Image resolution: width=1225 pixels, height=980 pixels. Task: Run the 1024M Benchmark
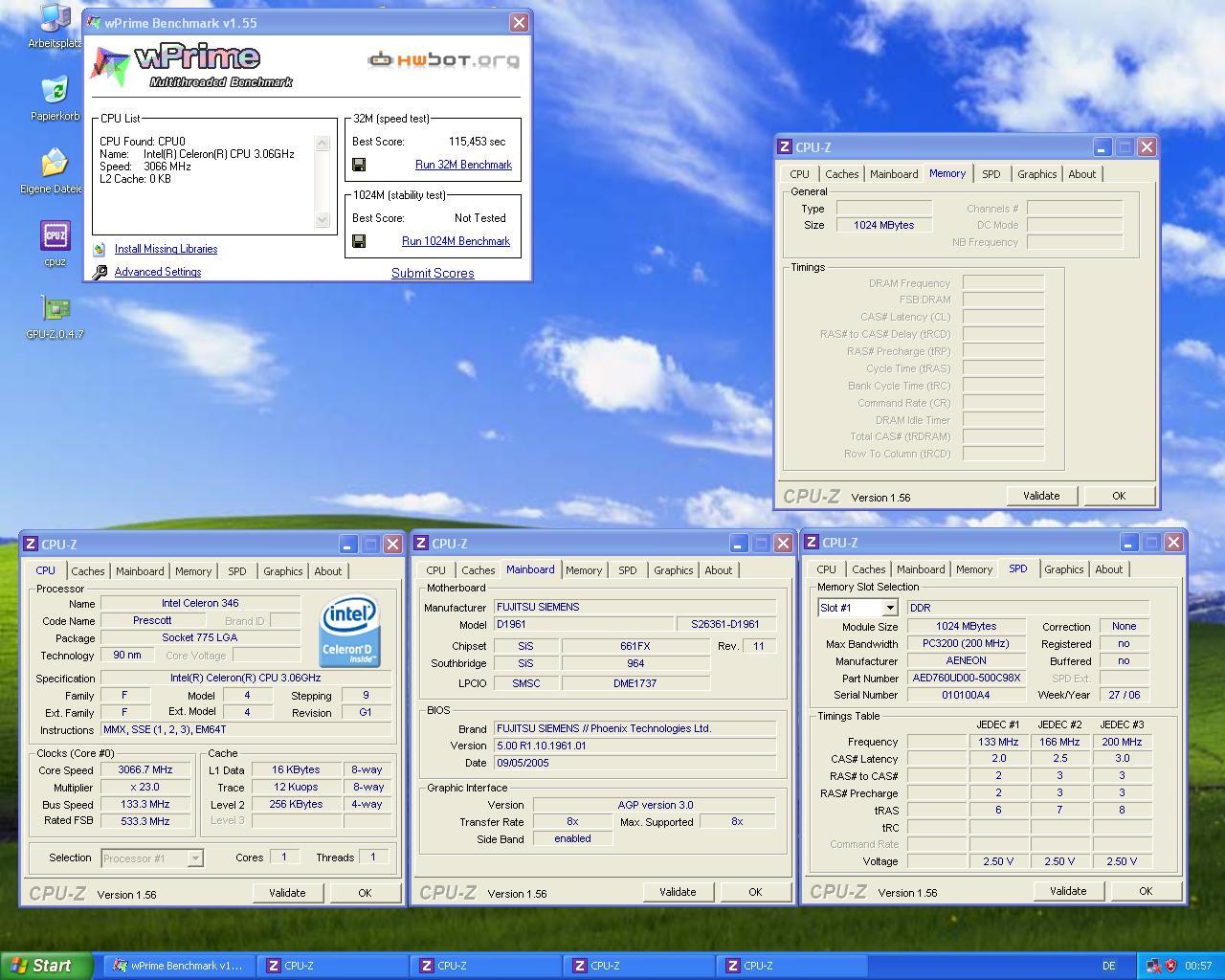456,241
